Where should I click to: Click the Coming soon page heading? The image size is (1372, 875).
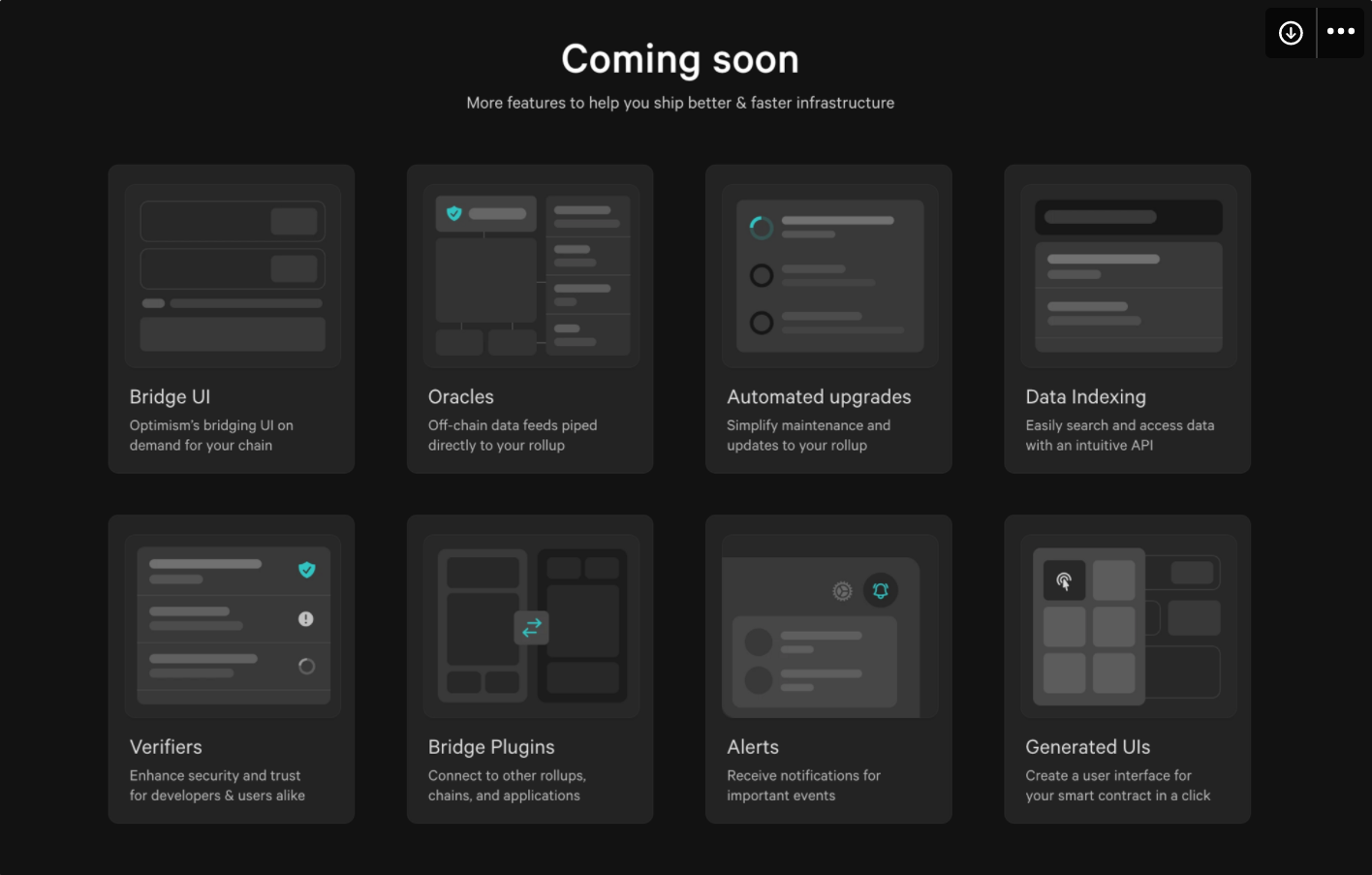[680, 59]
